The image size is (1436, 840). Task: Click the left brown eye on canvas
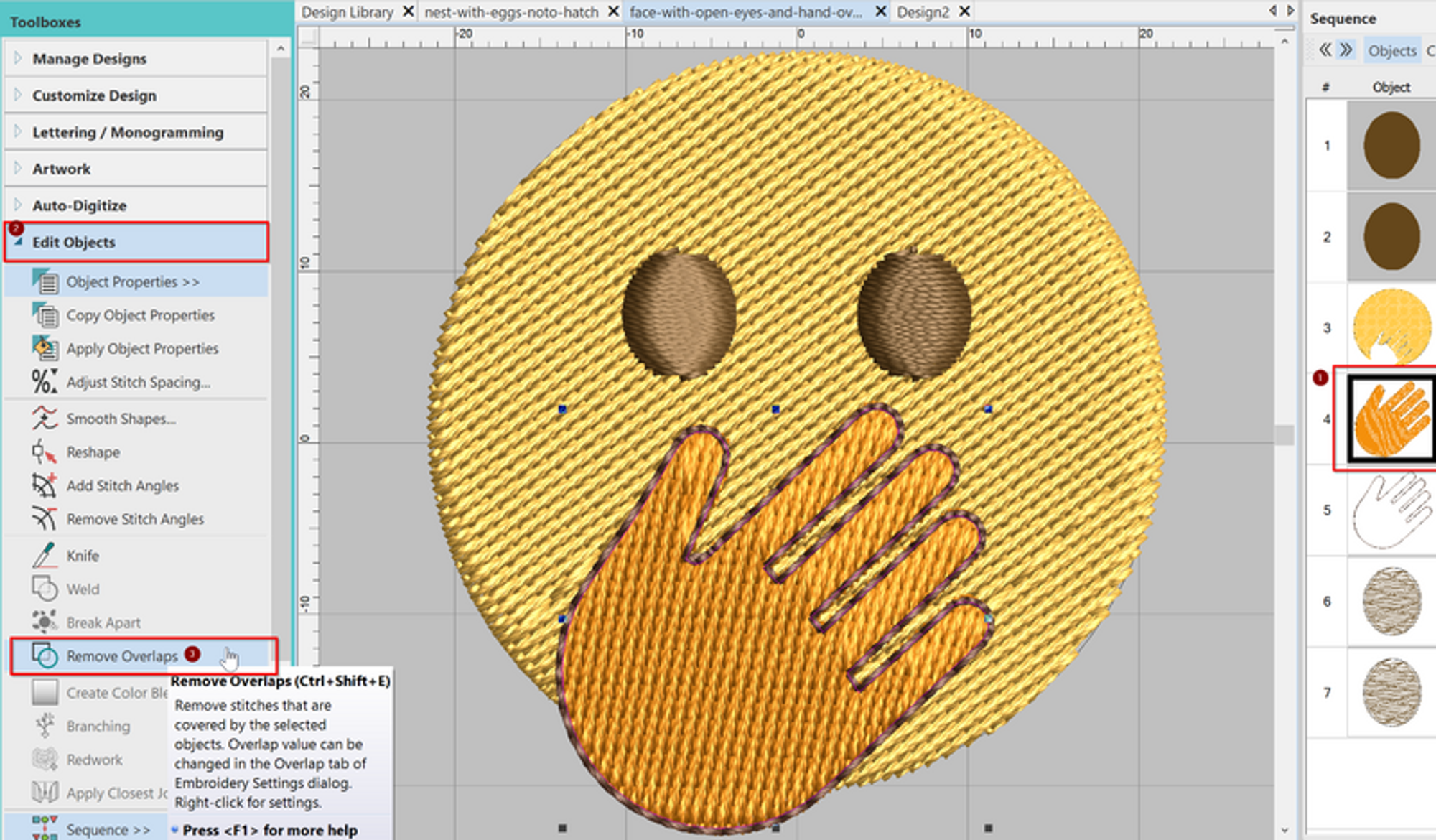click(x=679, y=314)
